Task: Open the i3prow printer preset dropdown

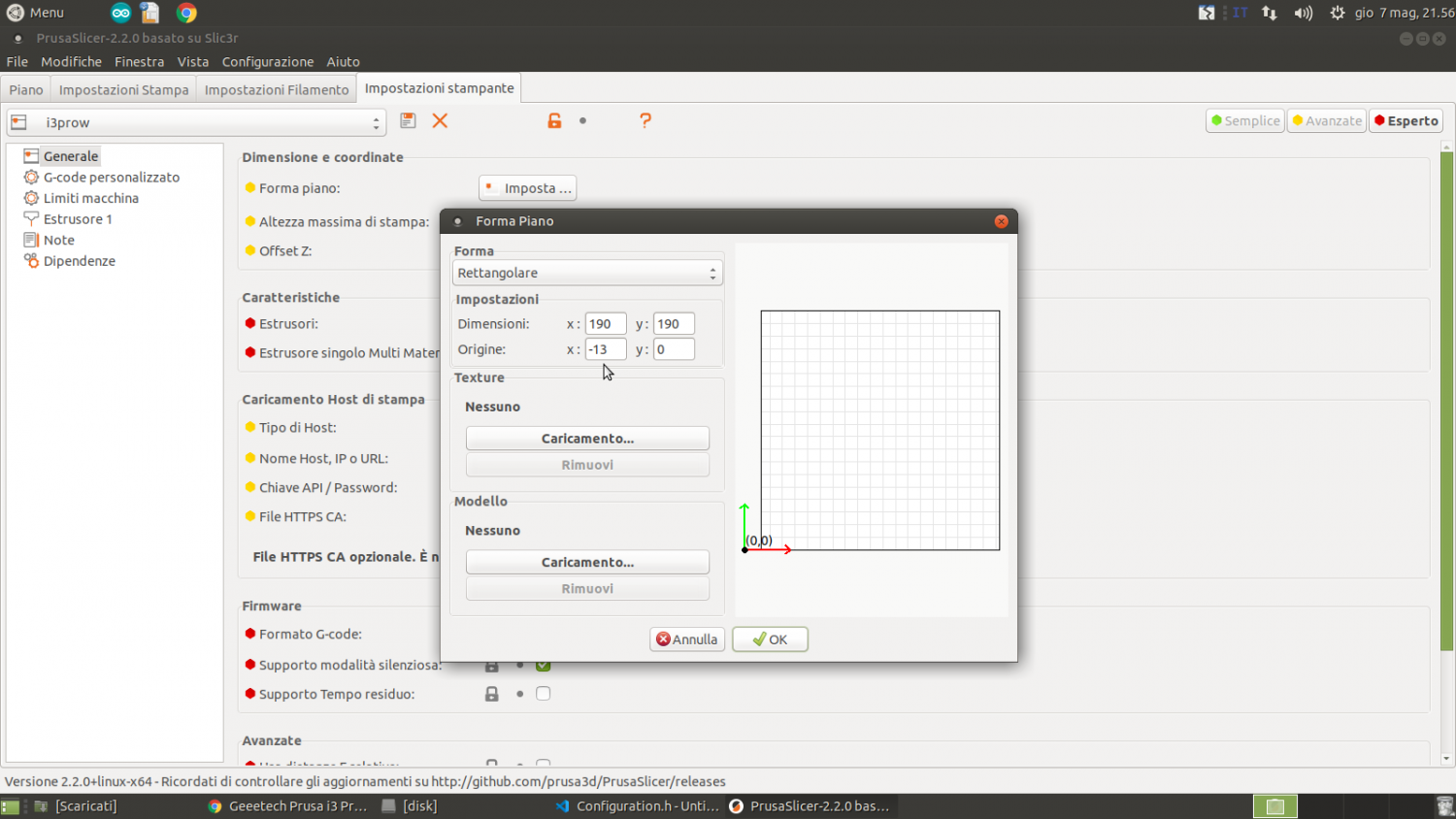Action: tap(197, 122)
